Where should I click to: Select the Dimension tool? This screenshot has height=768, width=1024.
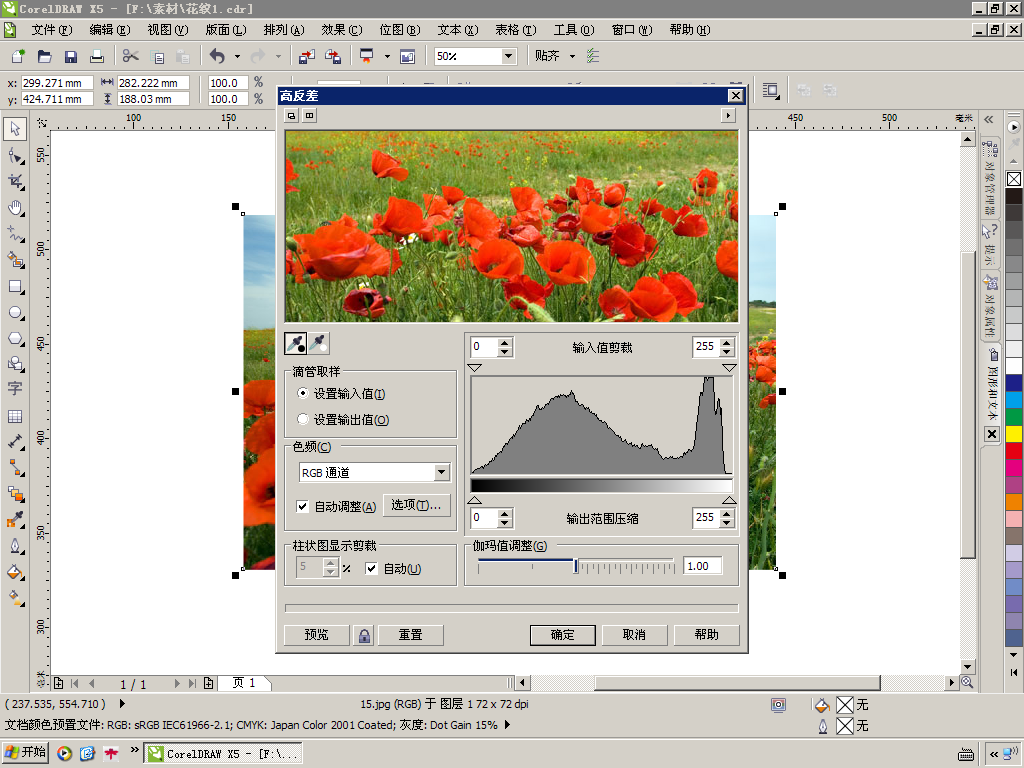tap(15, 442)
